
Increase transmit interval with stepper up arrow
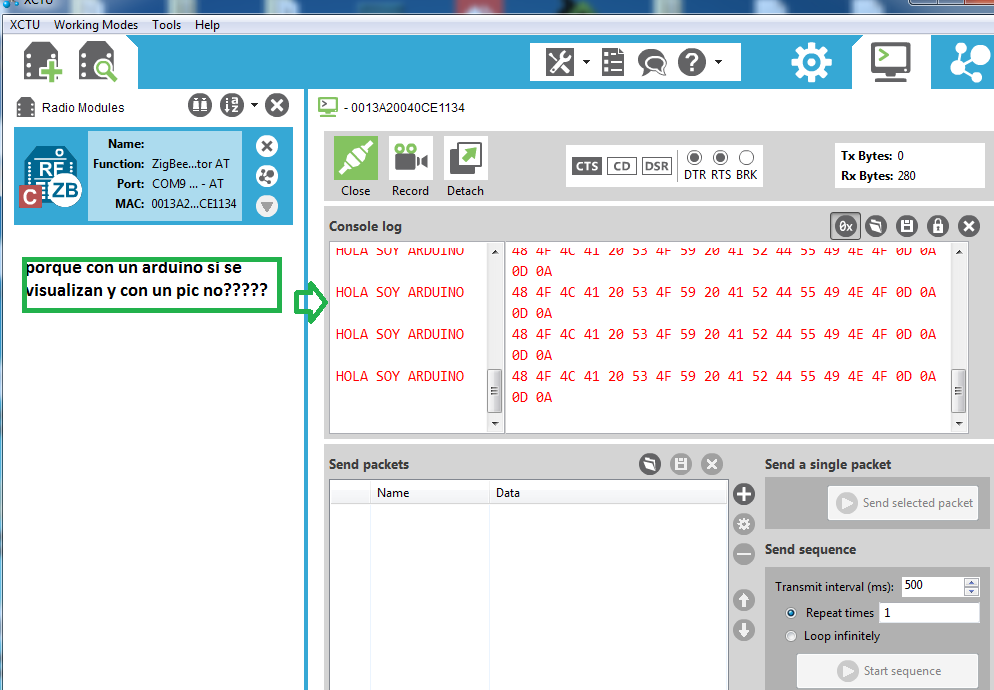971,582
